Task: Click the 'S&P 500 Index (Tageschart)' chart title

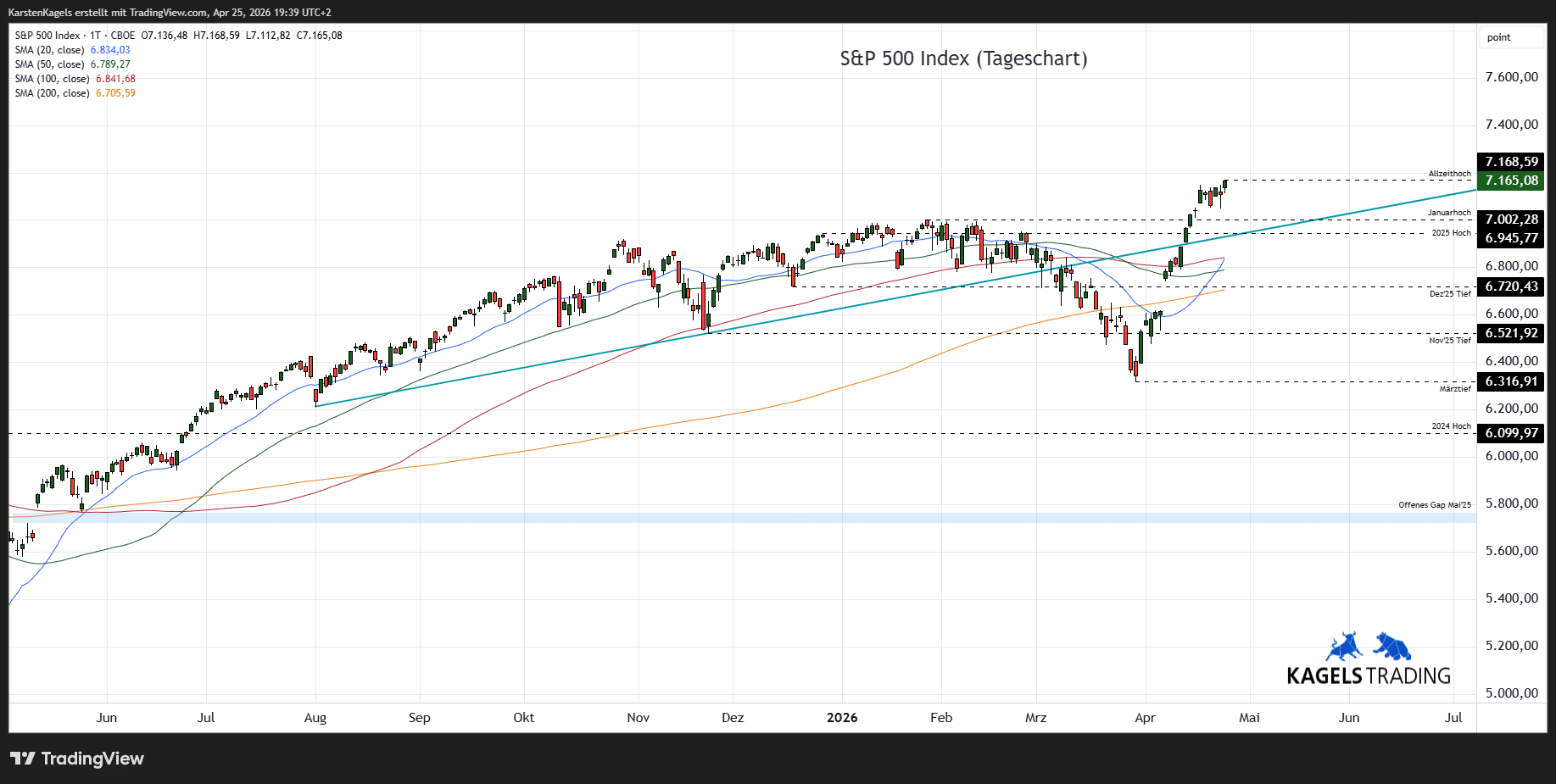Action: pyautogui.click(x=963, y=58)
